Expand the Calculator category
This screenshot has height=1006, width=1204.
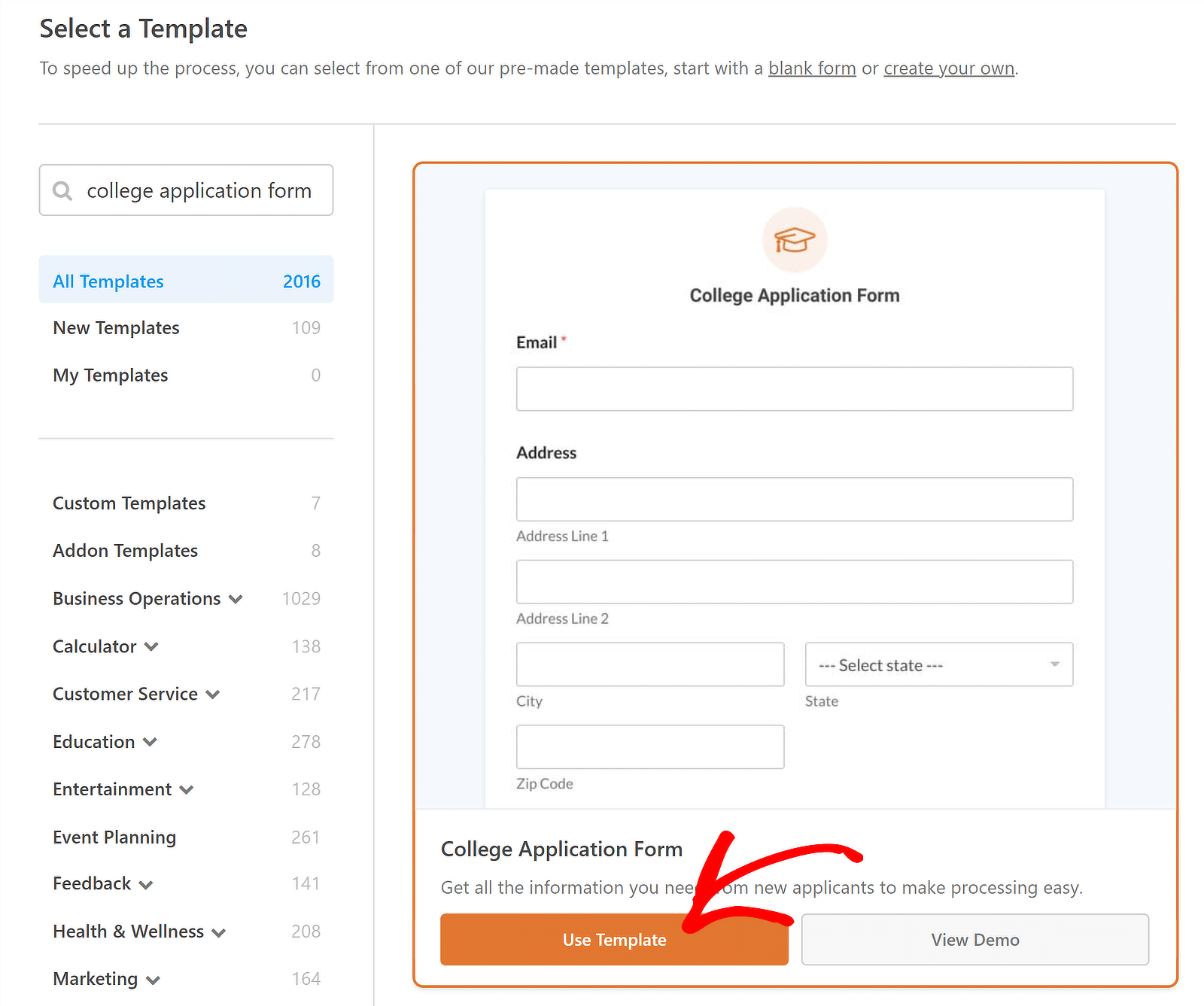tap(152, 646)
